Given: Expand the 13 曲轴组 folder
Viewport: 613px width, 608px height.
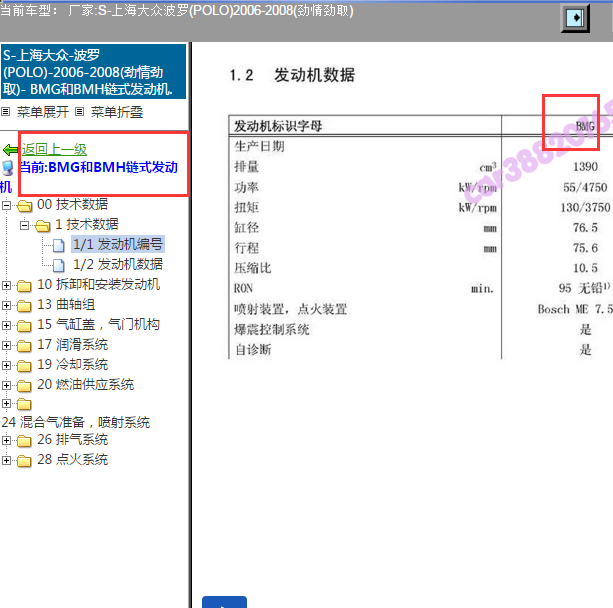Looking at the screenshot, I should (x=6, y=305).
